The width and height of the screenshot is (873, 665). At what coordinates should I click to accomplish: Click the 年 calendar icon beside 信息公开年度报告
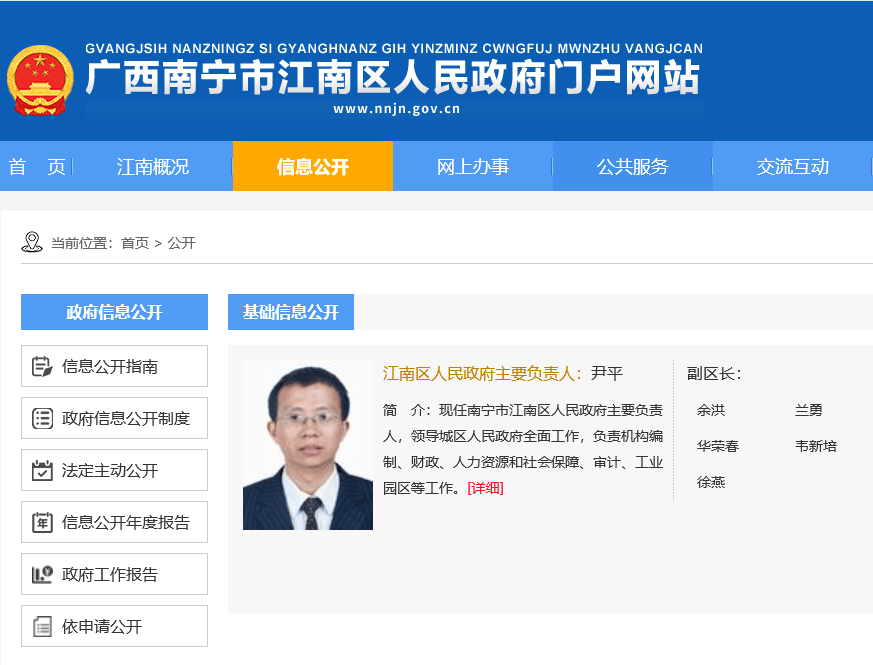click(x=43, y=522)
